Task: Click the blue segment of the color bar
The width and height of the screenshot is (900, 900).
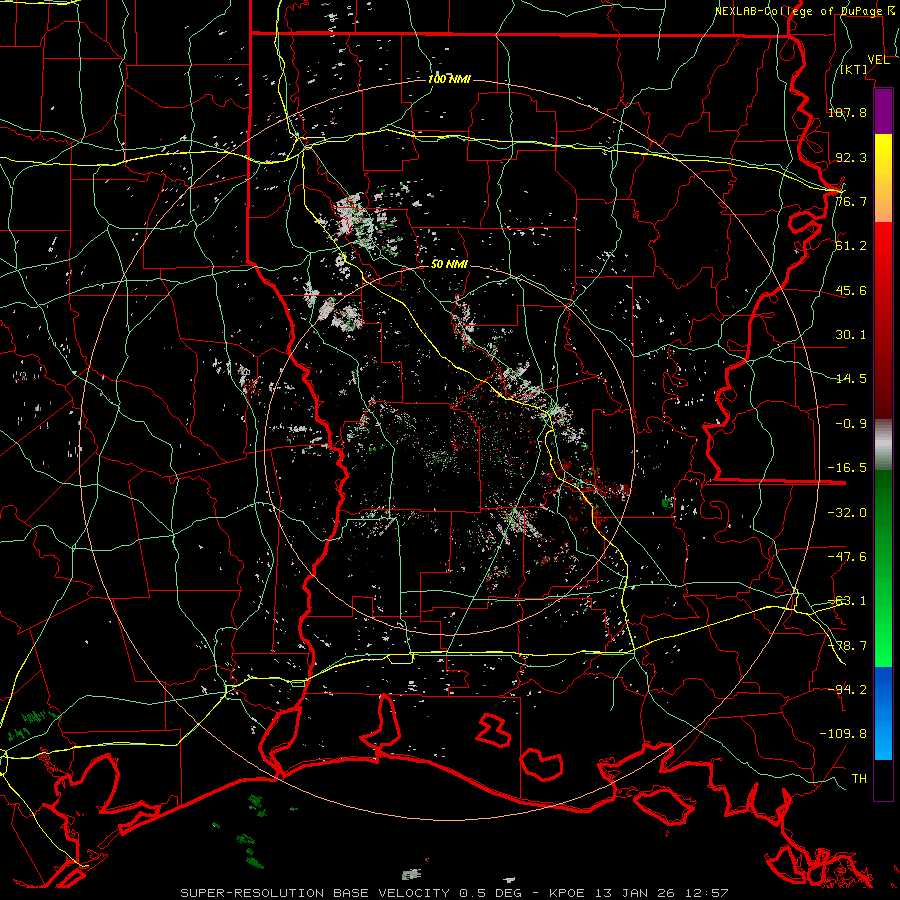Action: pos(883,713)
